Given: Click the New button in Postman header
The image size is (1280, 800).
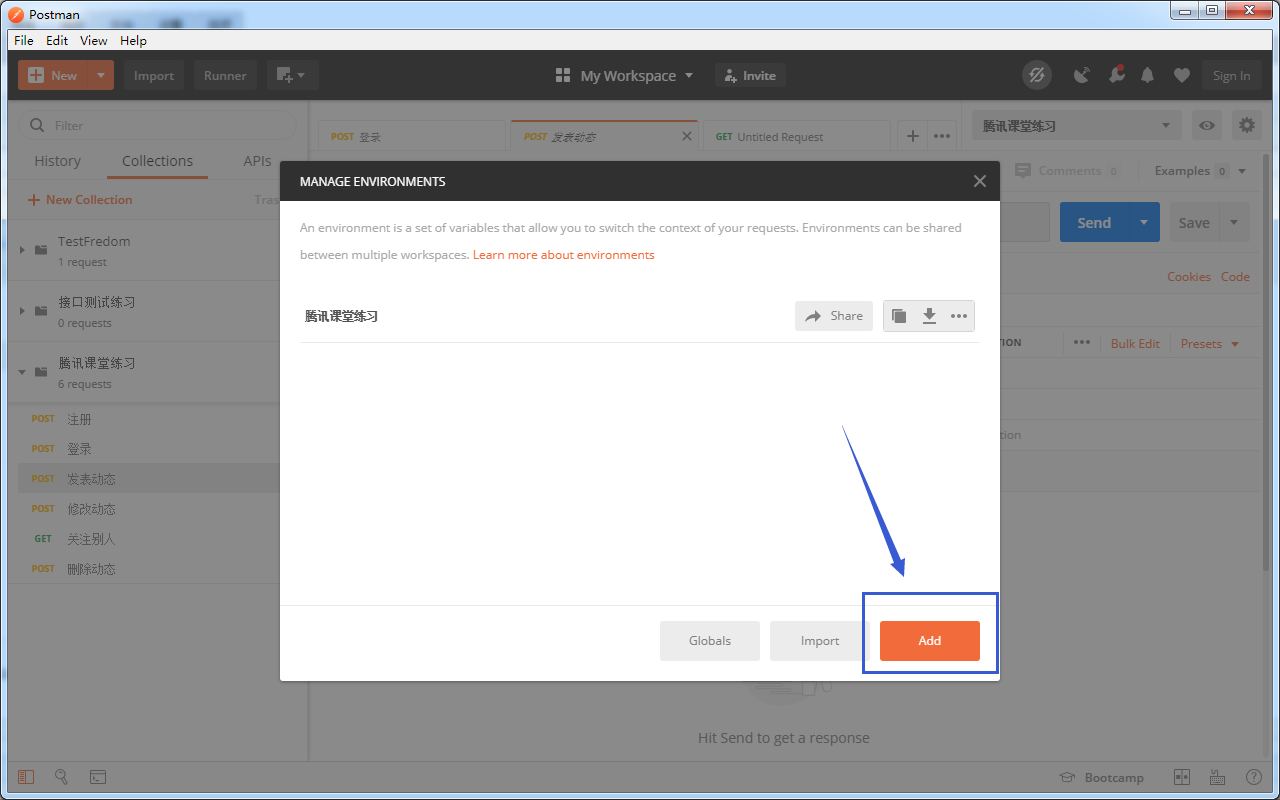Looking at the screenshot, I should coord(53,75).
